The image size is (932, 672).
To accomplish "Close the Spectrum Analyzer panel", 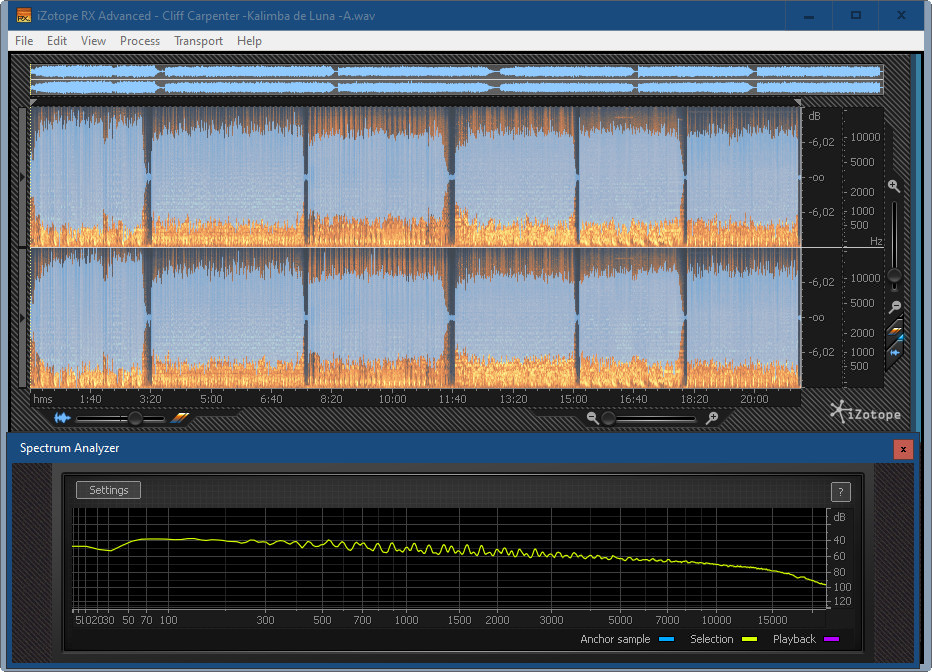I will [x=903, y=449].
